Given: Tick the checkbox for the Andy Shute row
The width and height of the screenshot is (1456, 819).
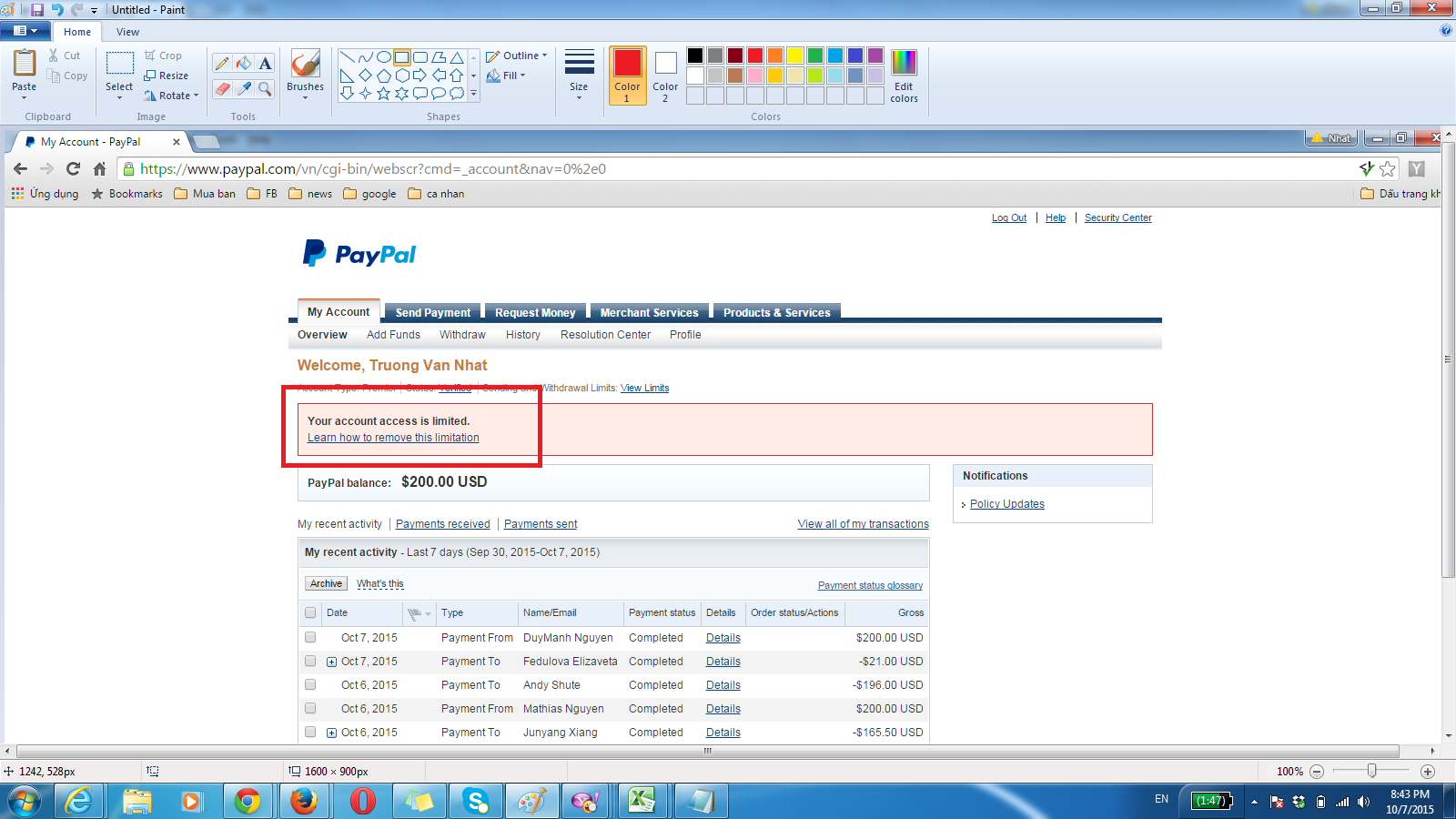Looking at the screenshot, I should point(310,685).
